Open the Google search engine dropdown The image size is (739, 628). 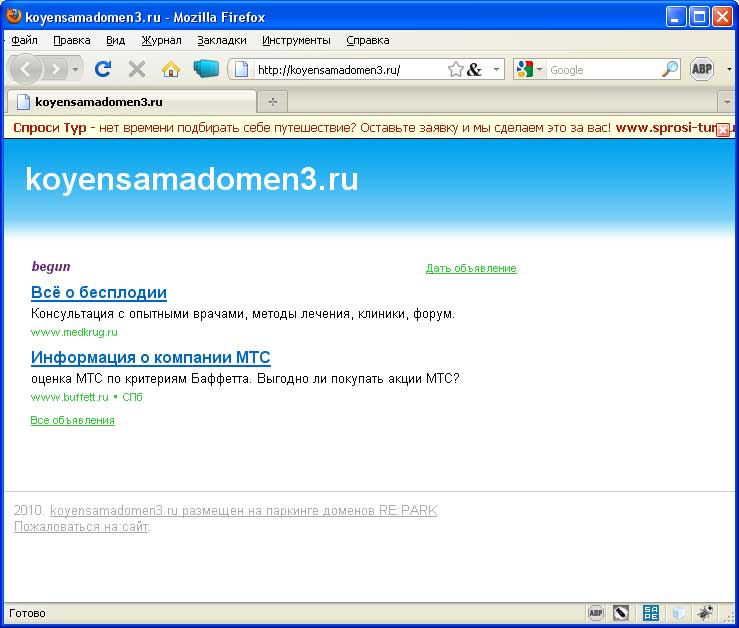(x=530, y=69)
